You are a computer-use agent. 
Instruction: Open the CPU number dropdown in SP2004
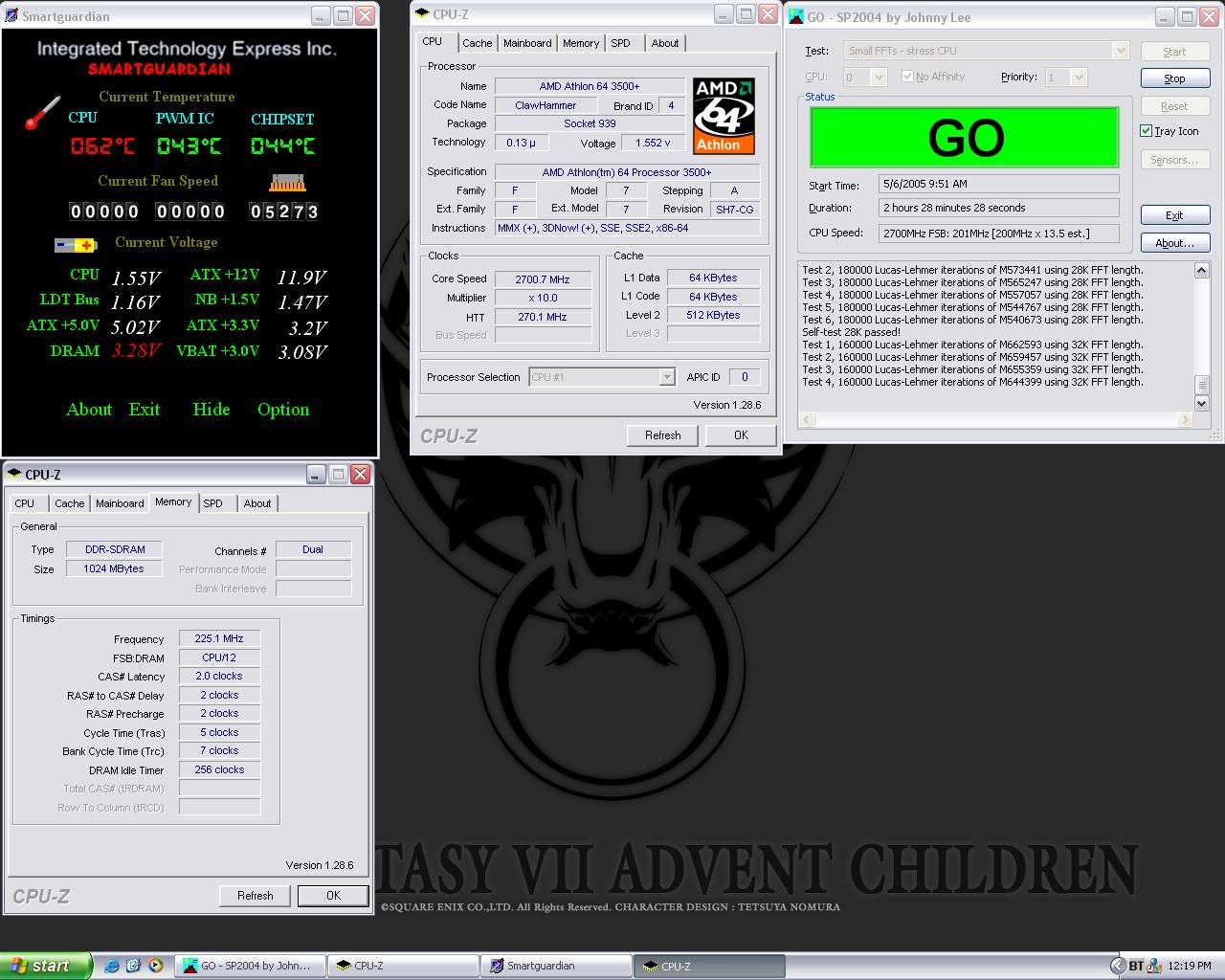879,78
